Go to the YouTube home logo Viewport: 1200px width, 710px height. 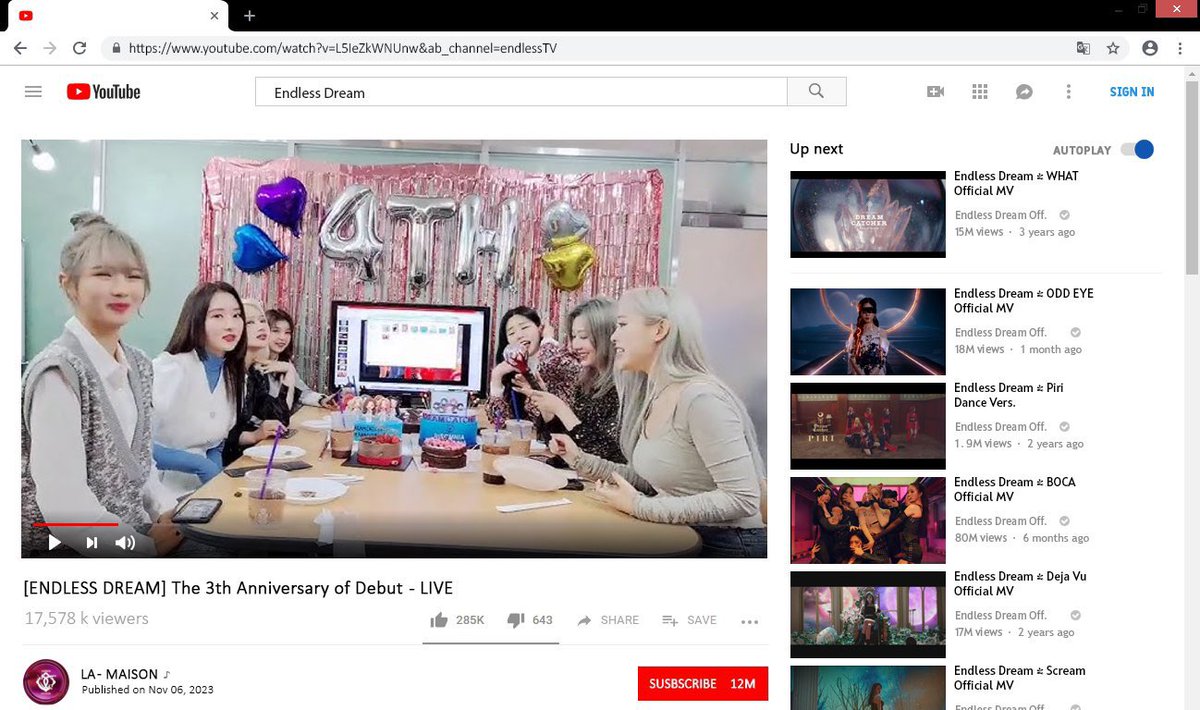(104, 92)
